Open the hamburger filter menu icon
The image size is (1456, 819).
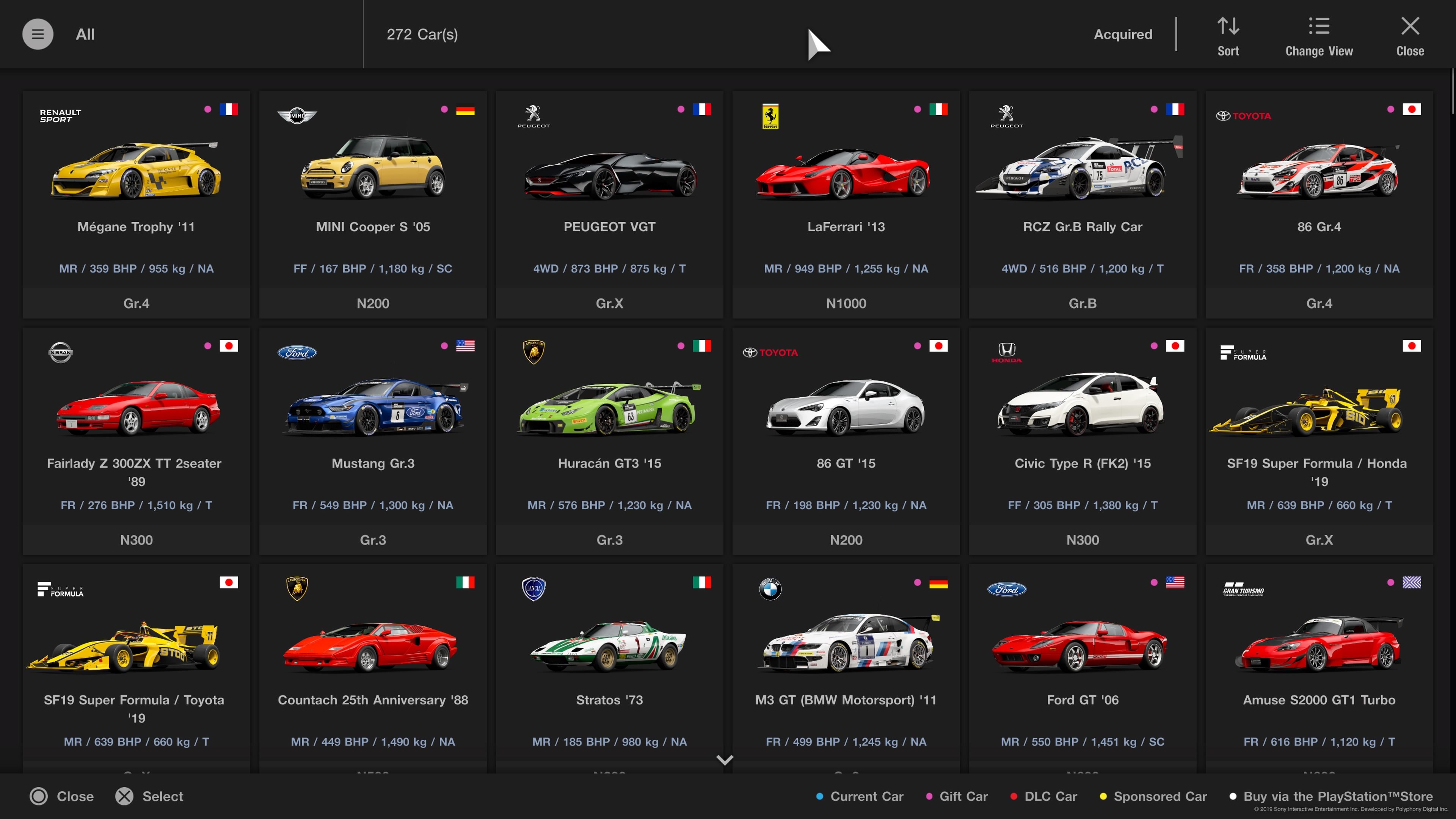(38, 34)
